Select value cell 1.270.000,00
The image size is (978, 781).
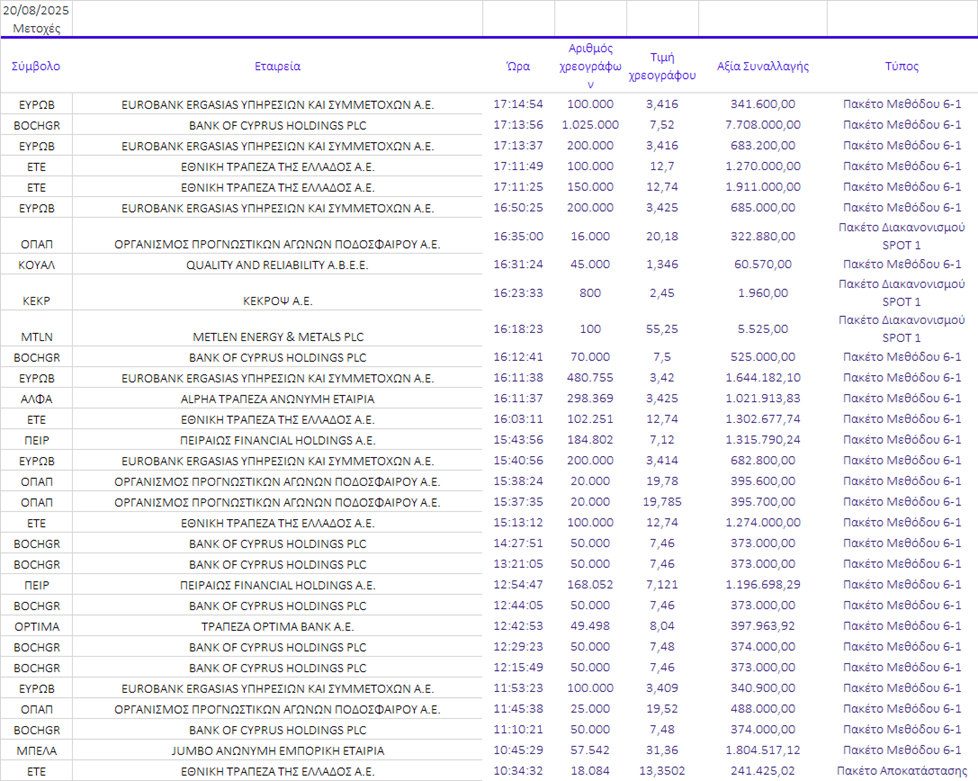click(763, 166)
